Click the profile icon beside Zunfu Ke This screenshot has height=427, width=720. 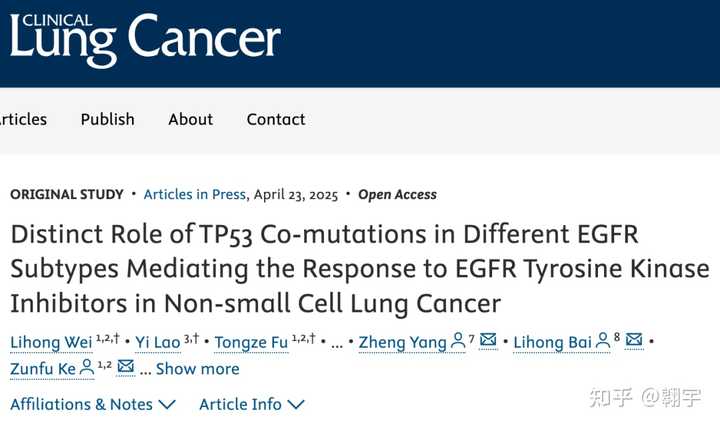click(x=88, y=368)
